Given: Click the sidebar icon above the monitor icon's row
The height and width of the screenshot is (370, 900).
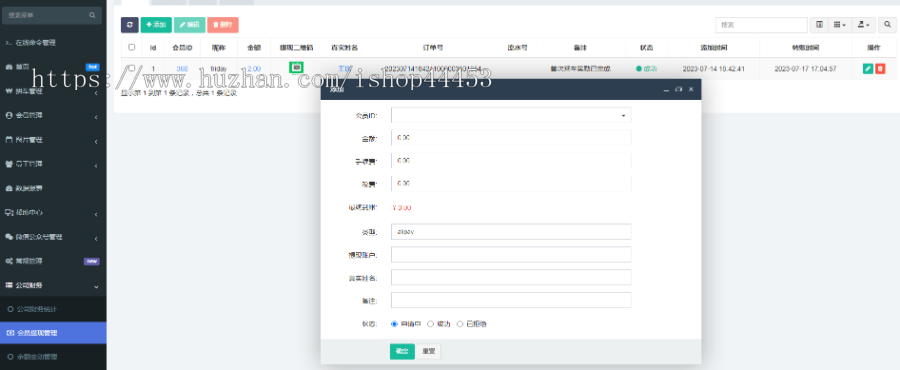Looking at the screenshot, I should coord(9,188).
